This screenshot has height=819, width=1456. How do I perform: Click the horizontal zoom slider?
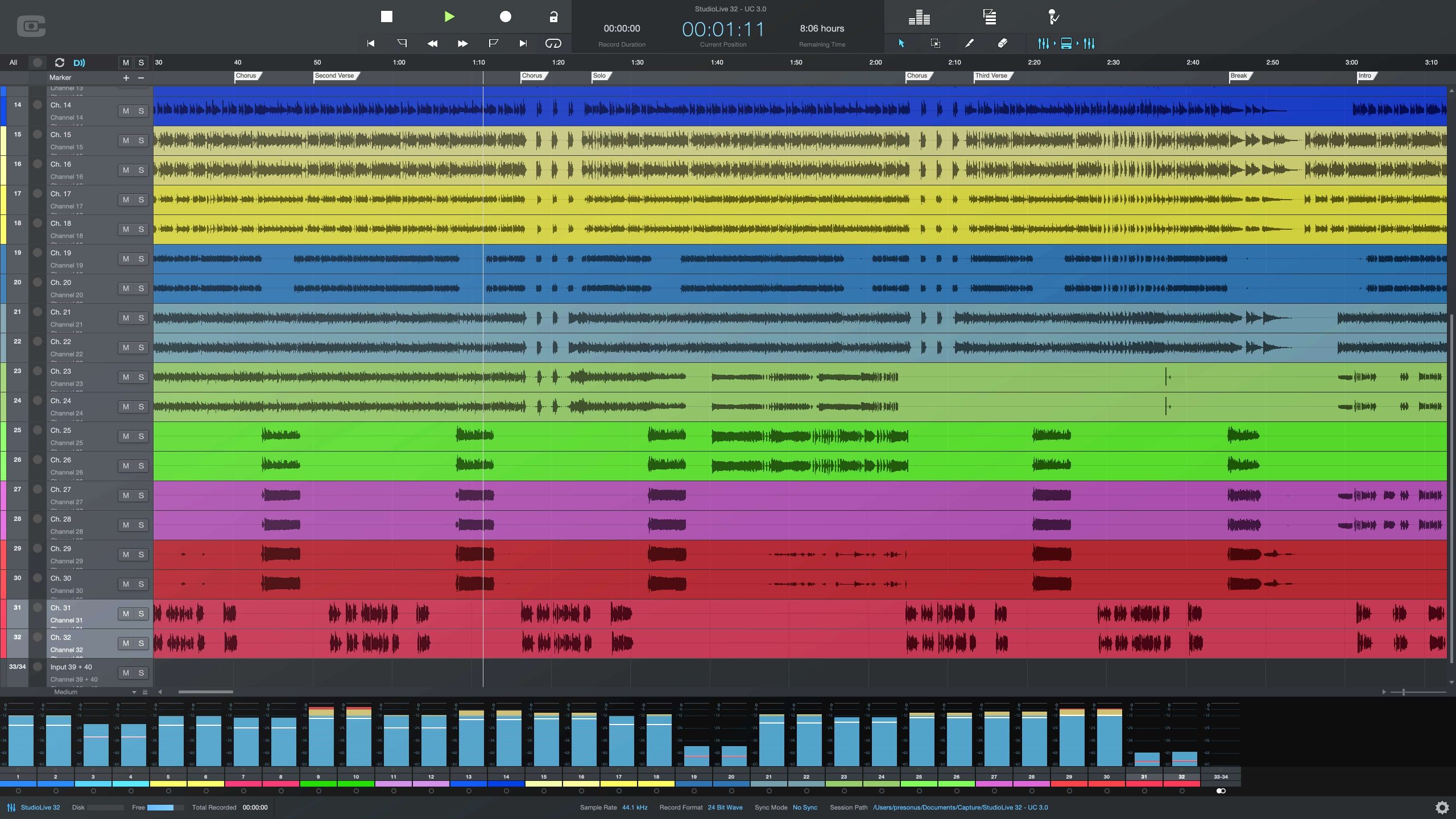[1404, 692]
